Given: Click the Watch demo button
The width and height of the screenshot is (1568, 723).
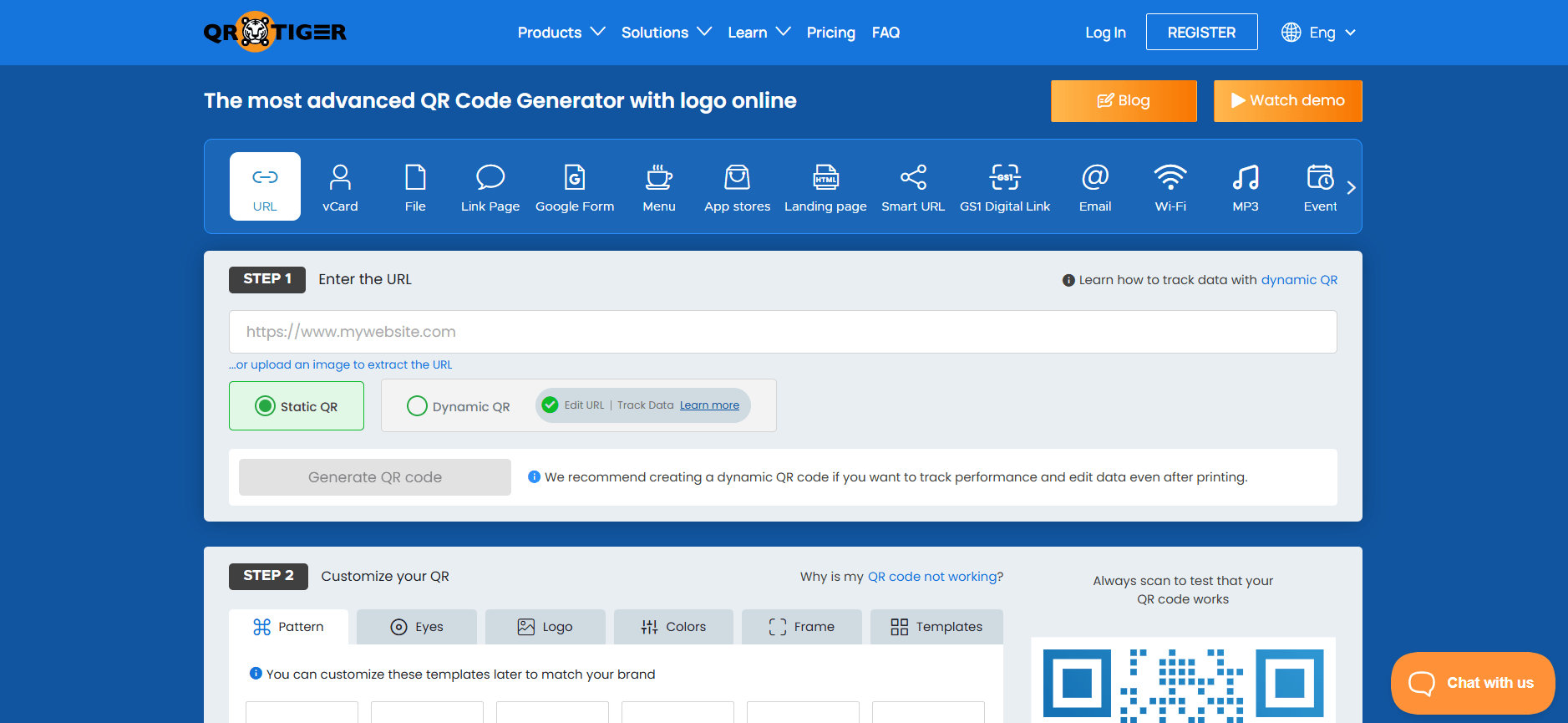Looking at the screenshot, I should 1287,101.
